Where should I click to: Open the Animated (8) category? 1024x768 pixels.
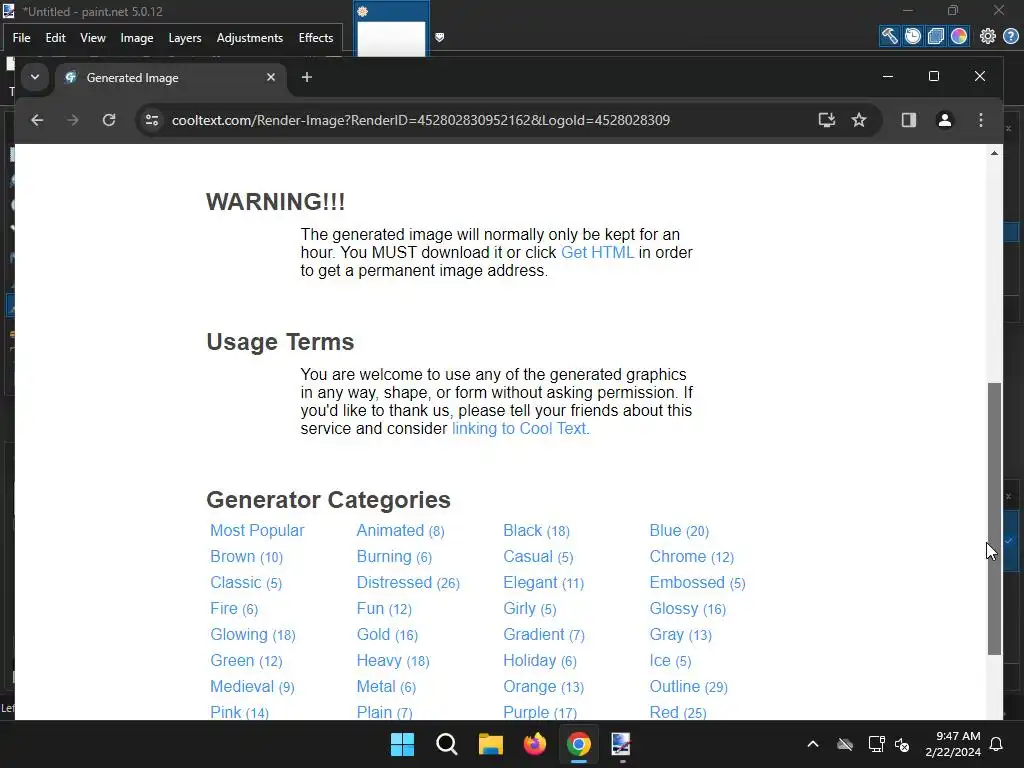click(x=400, y=530)
